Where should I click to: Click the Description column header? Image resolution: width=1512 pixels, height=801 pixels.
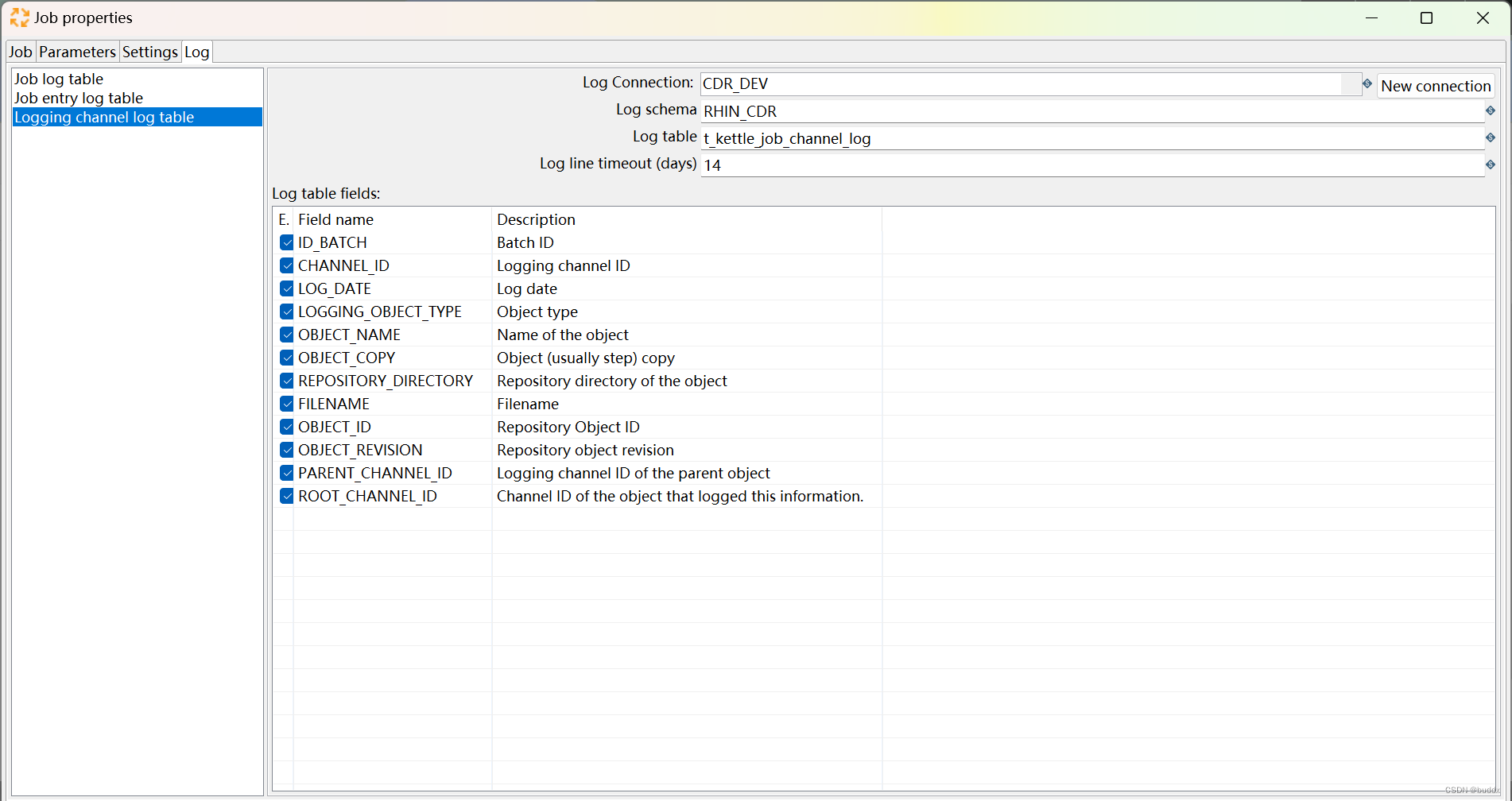click(x=687, y=219)
